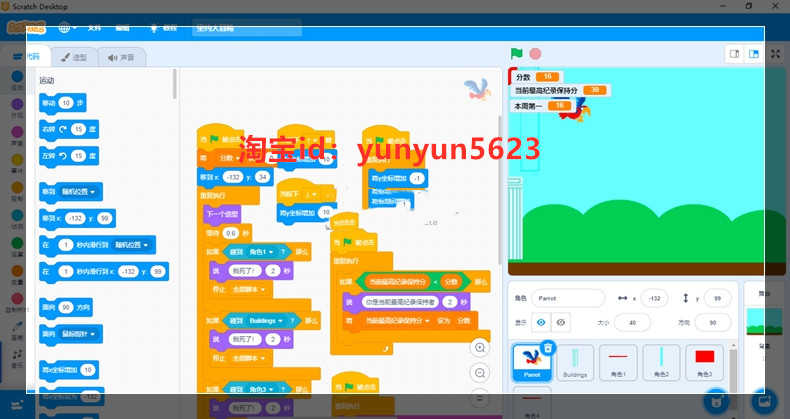Select the 角色2 sprite thumbnail
This screenshot has height=419, width=790.
(661, 363)
